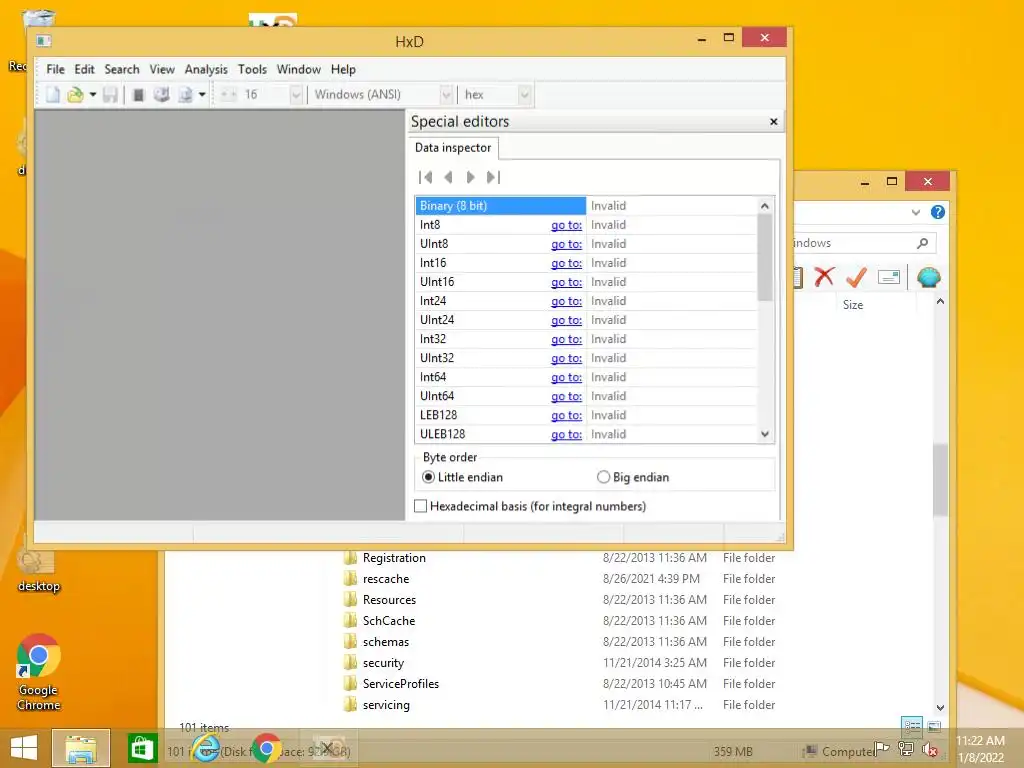Switch Explorer to large icons view
This screenshot has width=1024, height=768.
tap(934, 726)
